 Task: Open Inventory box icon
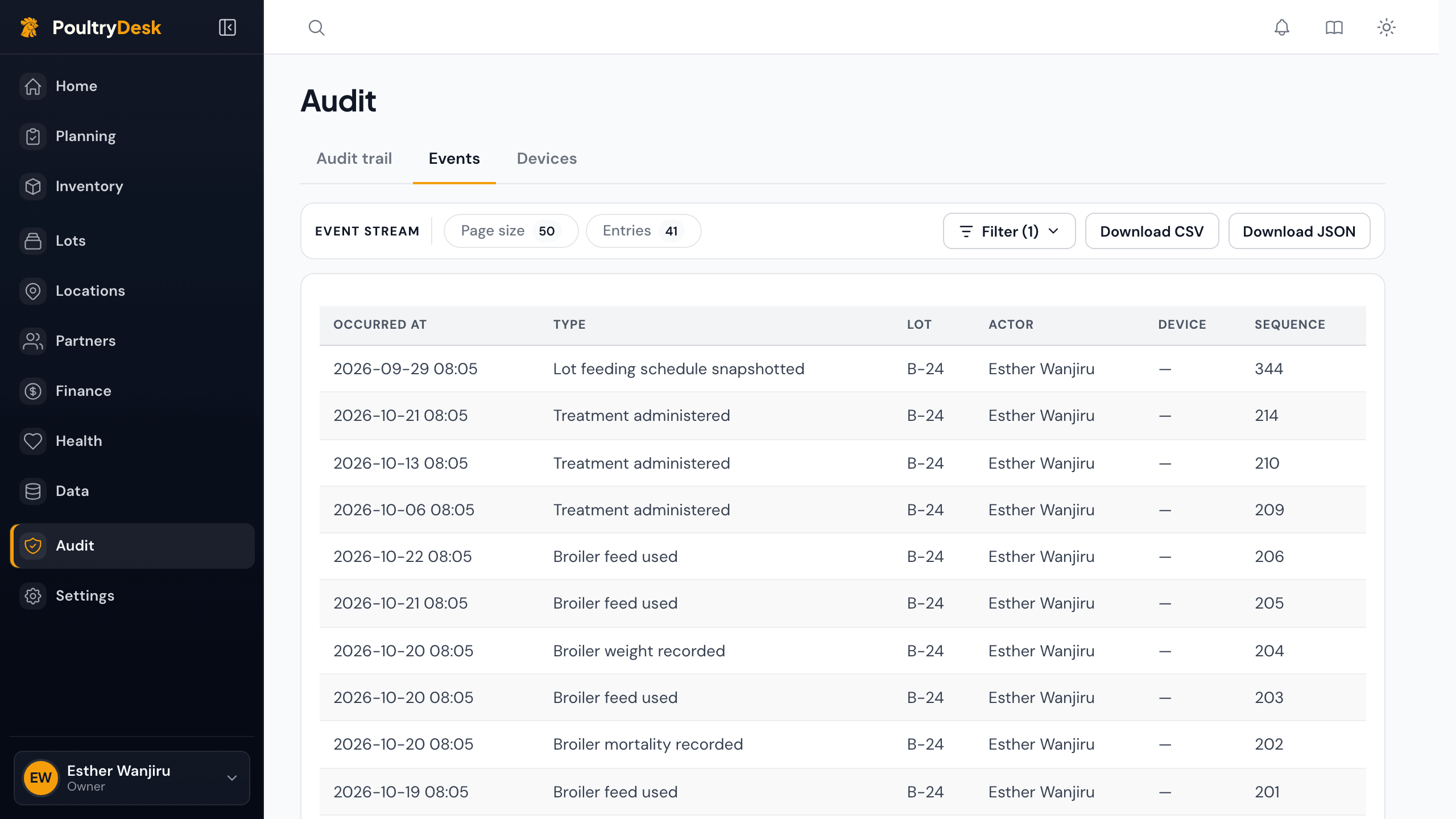[x=33, y=187]
